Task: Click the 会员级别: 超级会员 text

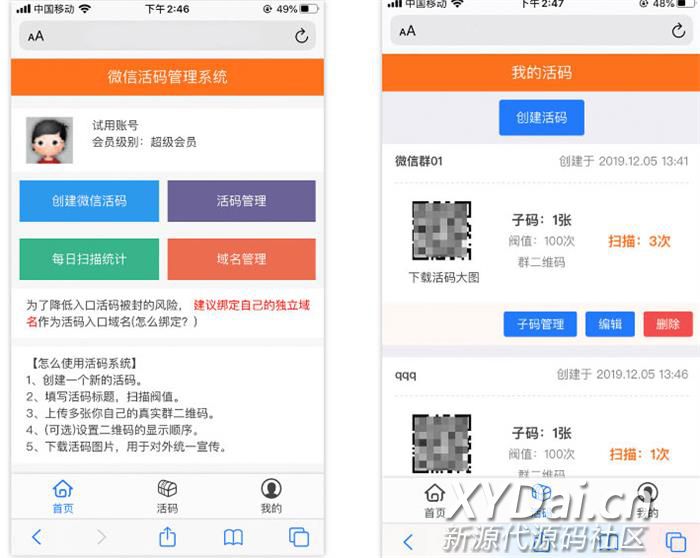Action: point(144,142)
